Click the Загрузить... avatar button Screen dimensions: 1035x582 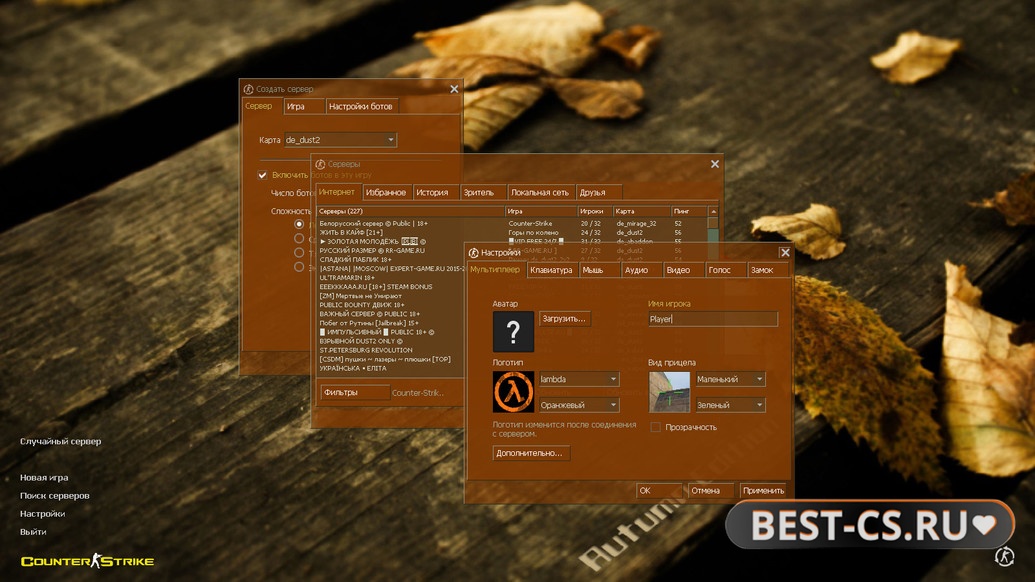(564, 319)
